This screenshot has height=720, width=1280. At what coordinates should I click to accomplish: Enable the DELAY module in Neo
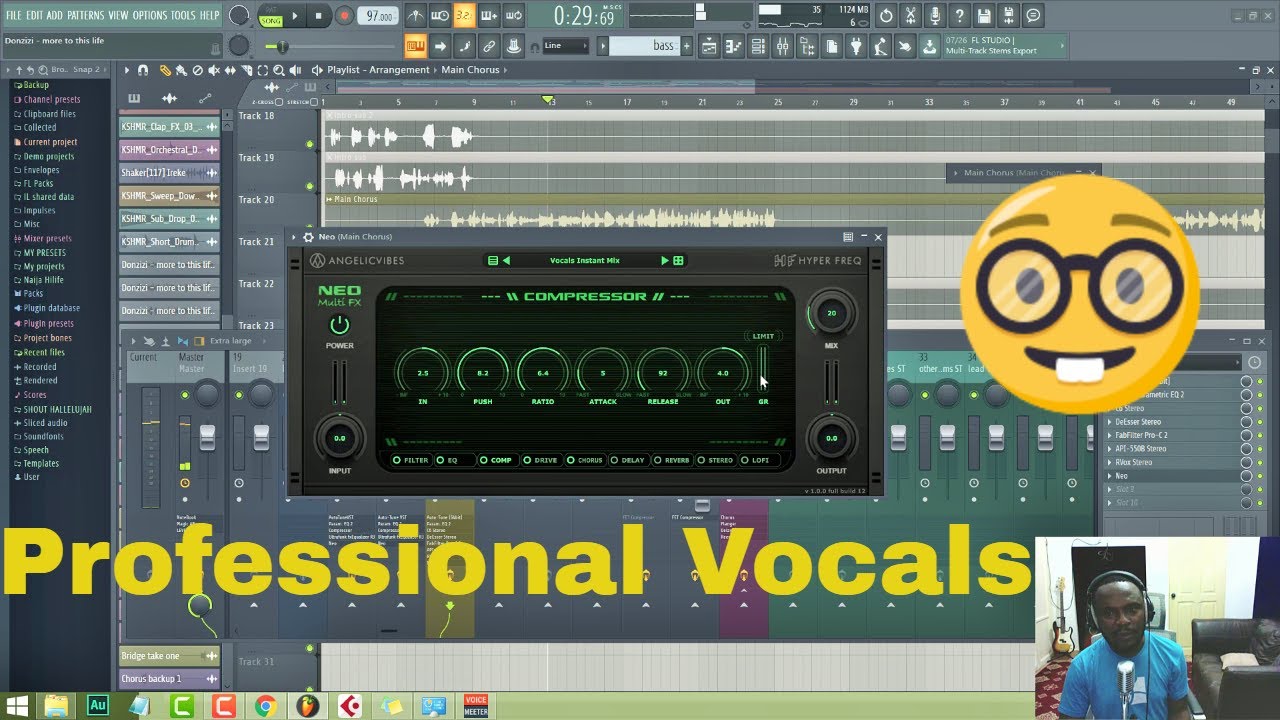pos(628,460)
